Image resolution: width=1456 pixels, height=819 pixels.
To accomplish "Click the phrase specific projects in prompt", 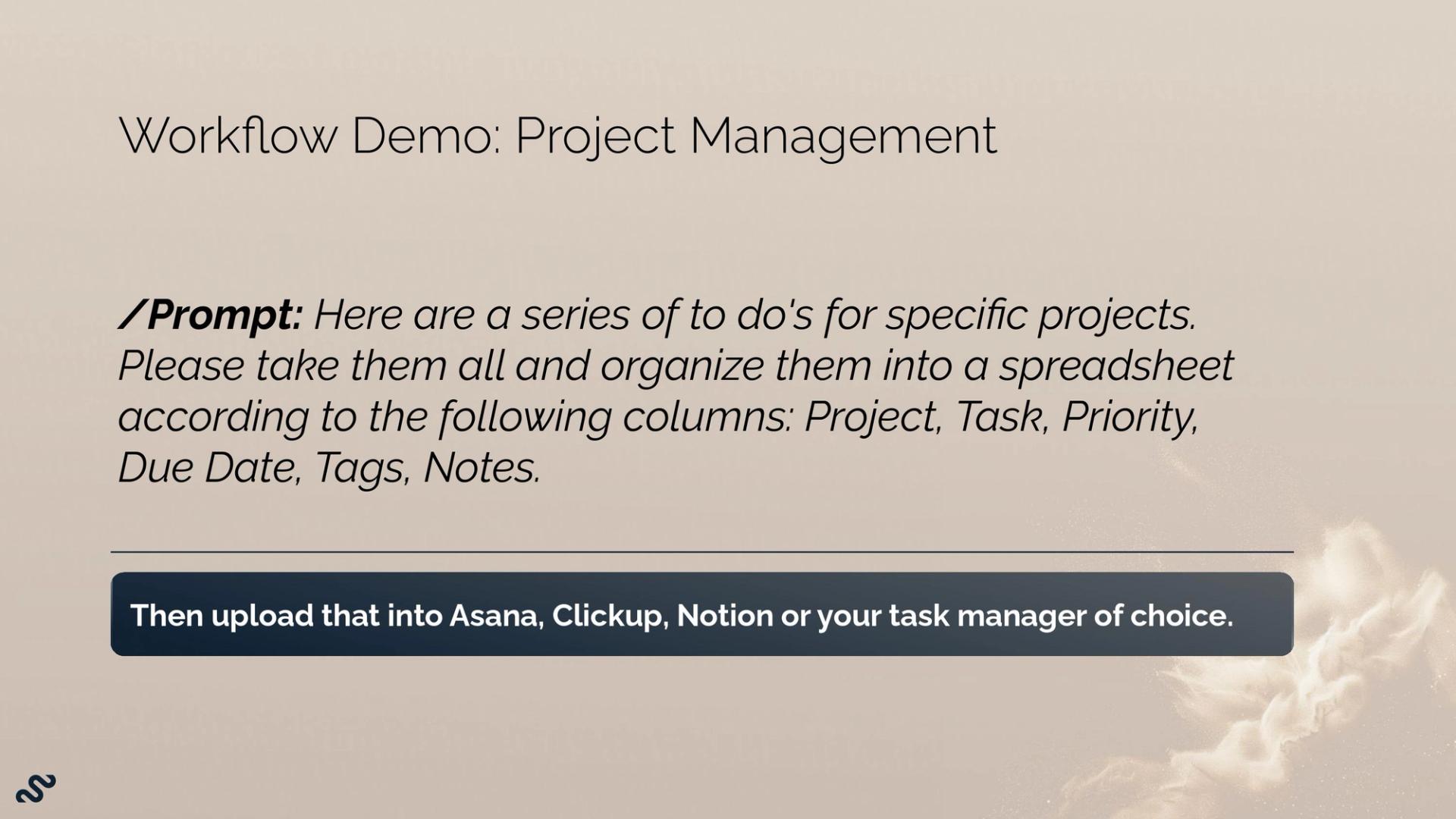I will point(1040,315).
